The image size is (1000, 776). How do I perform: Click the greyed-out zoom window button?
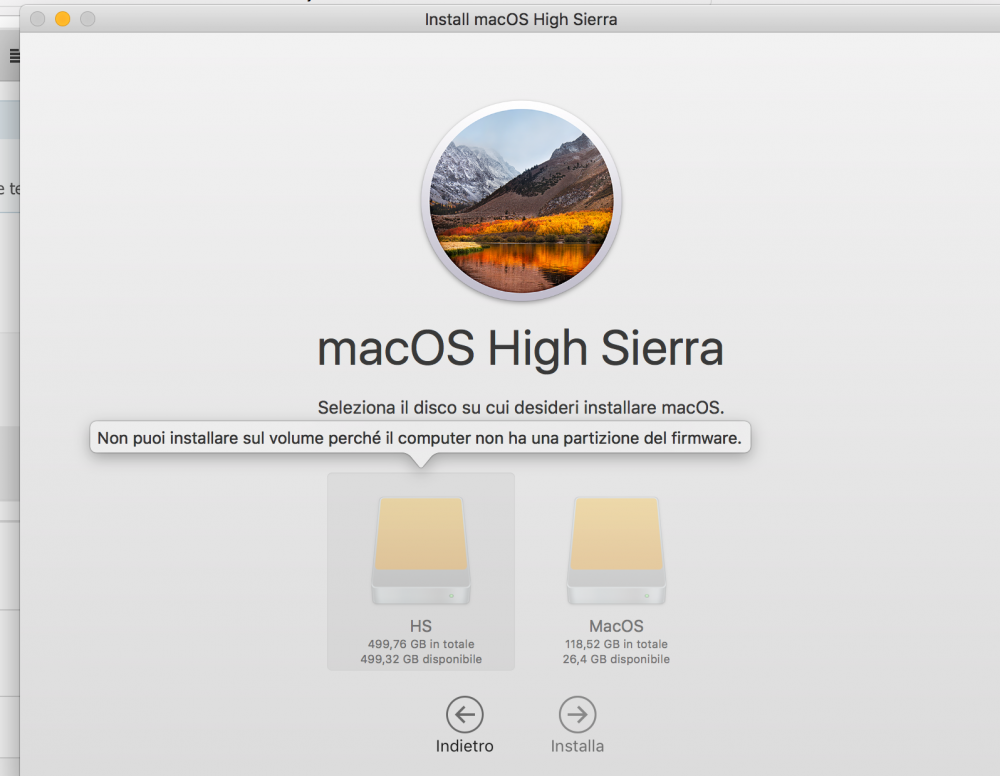pyautogui.click(x=87, y=19)
